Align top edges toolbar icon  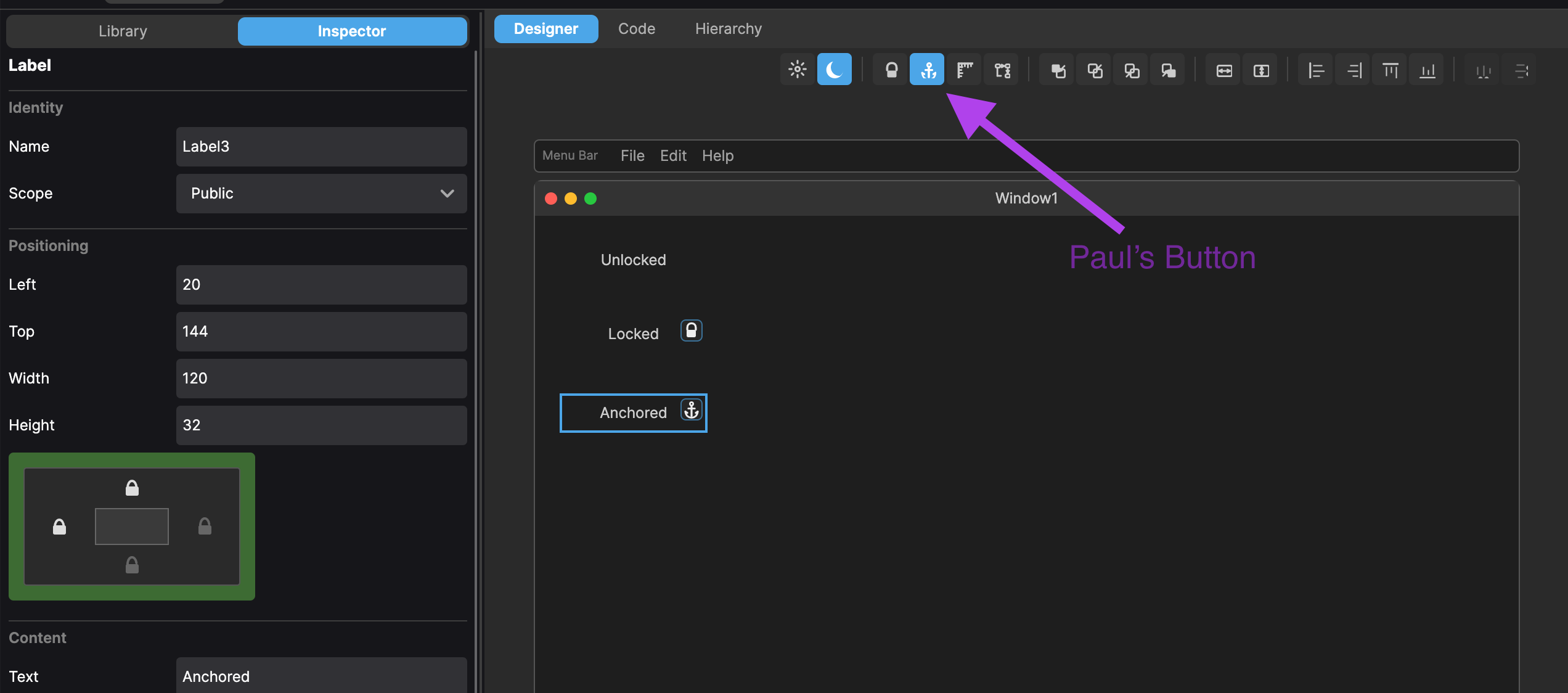(1390, 70)
